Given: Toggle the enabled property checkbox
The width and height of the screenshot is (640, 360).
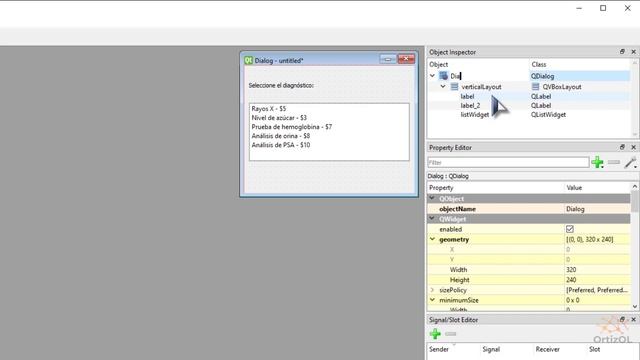Looking at the screenshot, I should [x=570, y=229].
